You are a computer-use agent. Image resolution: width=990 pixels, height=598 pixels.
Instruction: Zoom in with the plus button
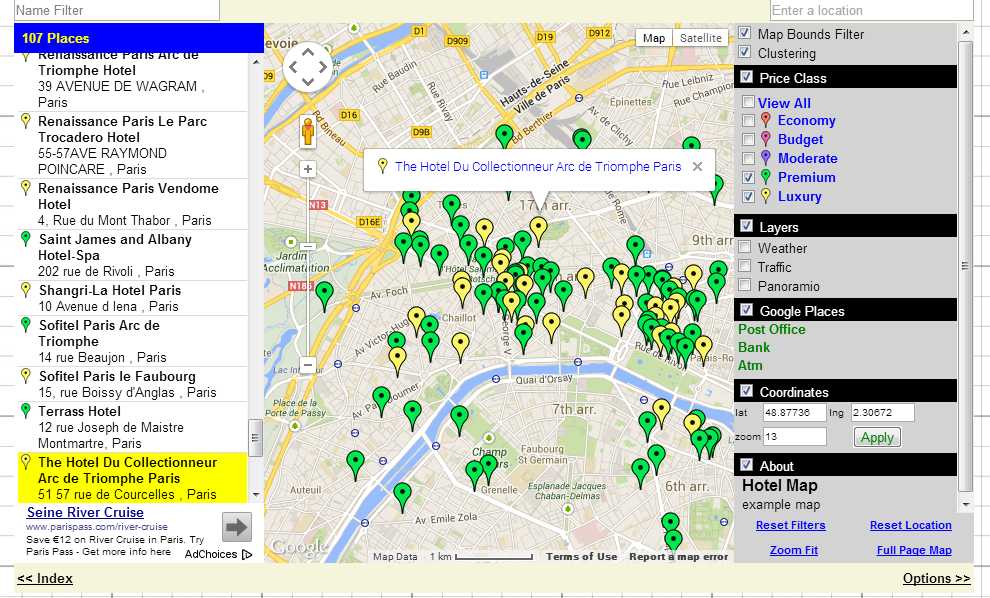tap(307, 169)
